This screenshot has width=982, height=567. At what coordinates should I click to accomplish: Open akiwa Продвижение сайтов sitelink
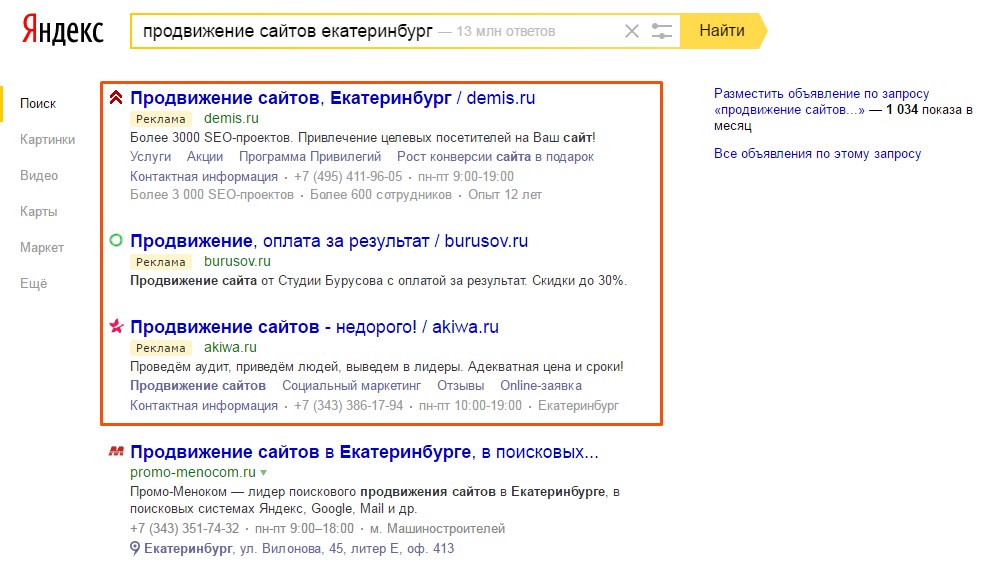198,386
